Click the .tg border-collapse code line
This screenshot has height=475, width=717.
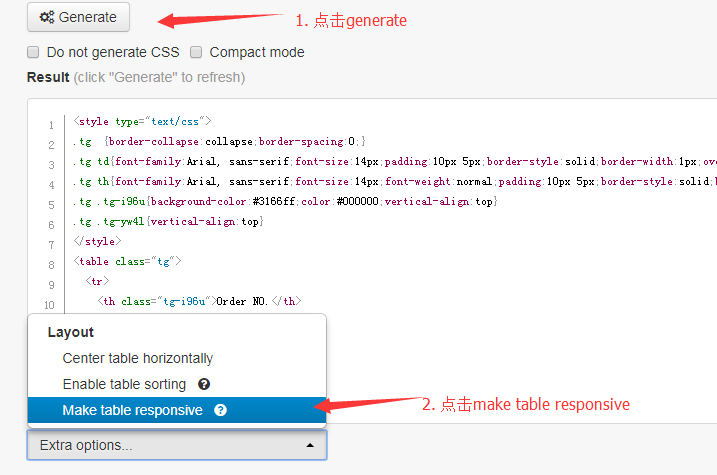point(219,142)
